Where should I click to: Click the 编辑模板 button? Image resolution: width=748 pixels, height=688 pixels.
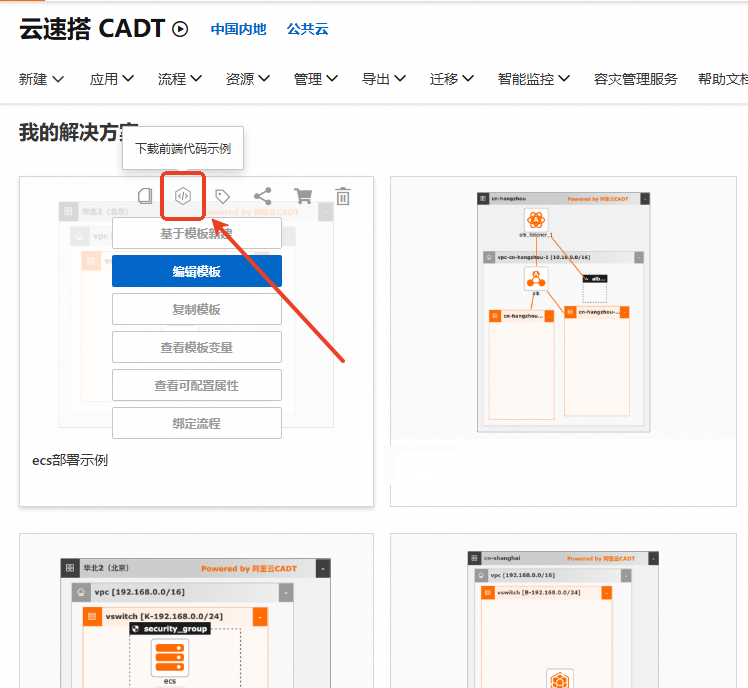pyautogui.click(x=197, y=271)
